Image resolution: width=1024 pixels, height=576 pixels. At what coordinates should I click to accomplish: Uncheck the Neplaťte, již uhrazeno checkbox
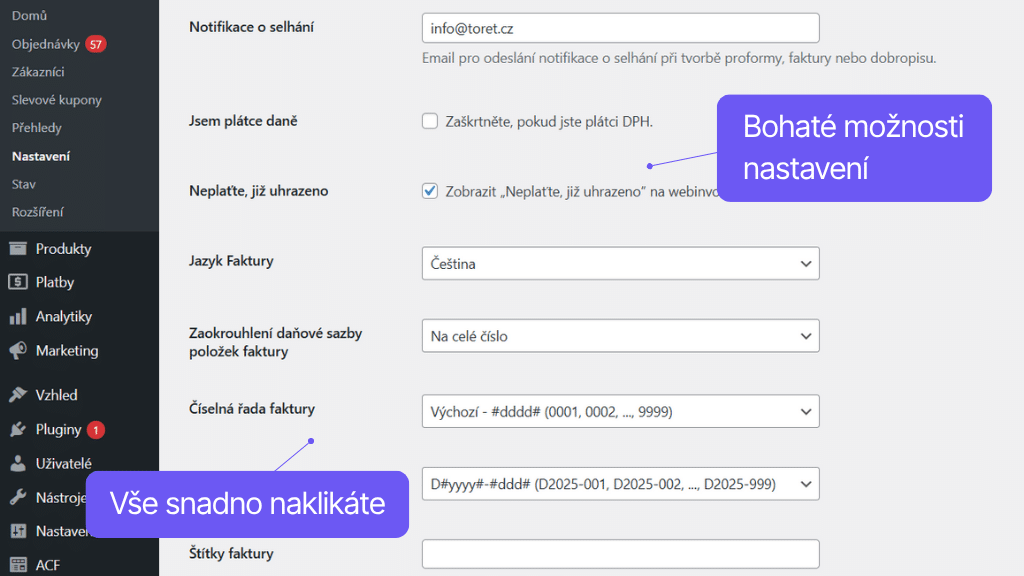point(430,192)
